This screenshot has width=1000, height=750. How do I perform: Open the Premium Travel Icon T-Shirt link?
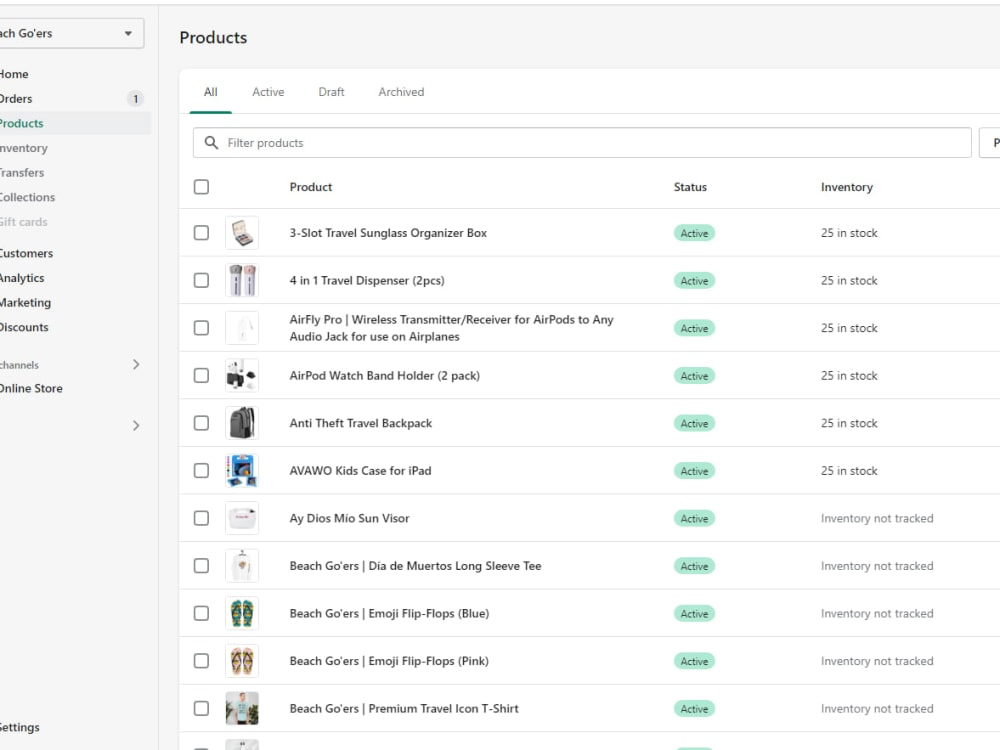[404, 709]
